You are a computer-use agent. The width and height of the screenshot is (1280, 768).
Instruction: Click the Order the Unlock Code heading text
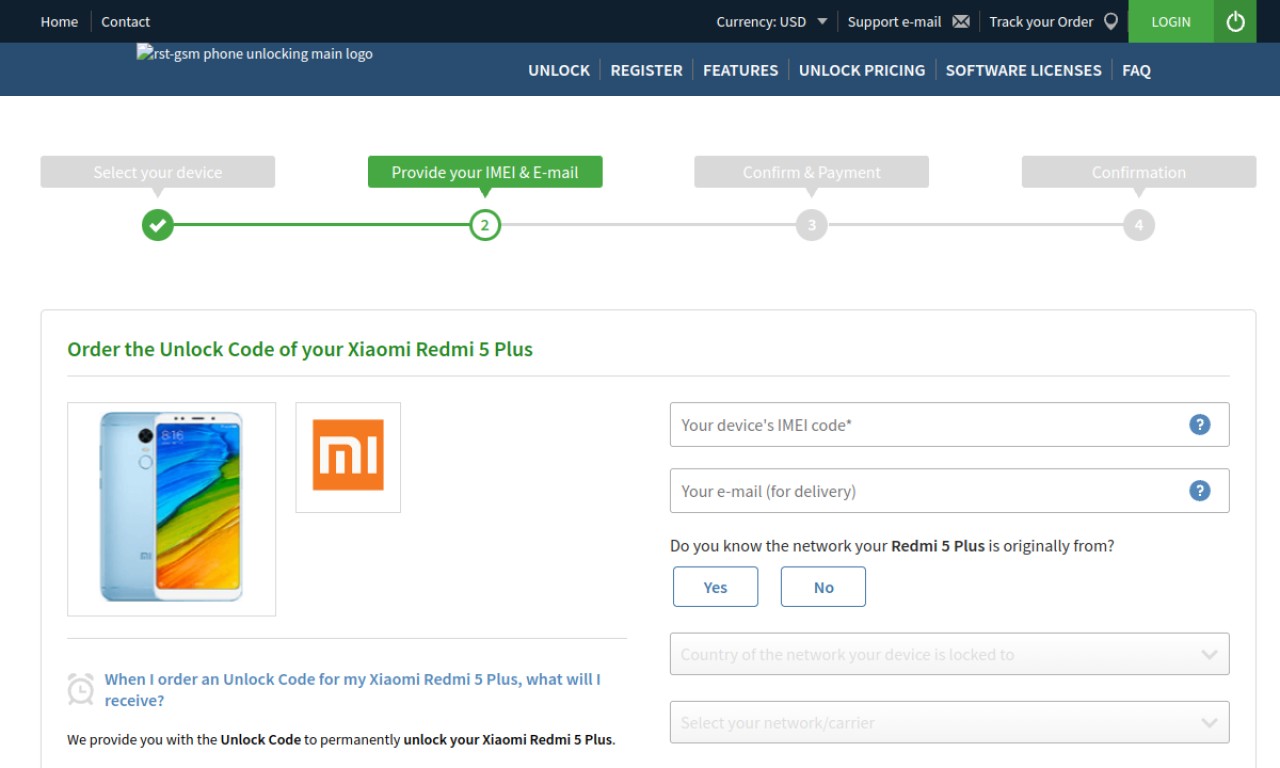pos(300,349)
